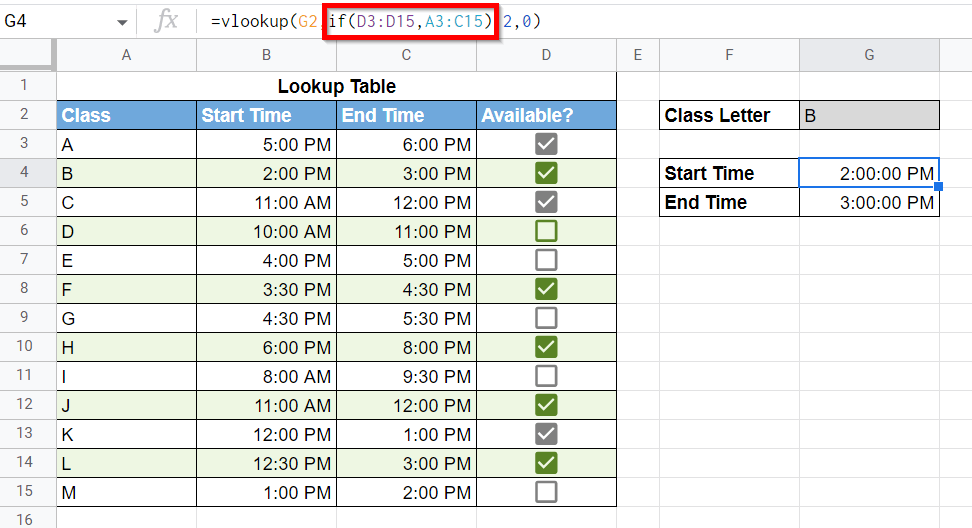Click the select-all corner box of the grid
The image size is (972, 528).
tap(27, 55)
